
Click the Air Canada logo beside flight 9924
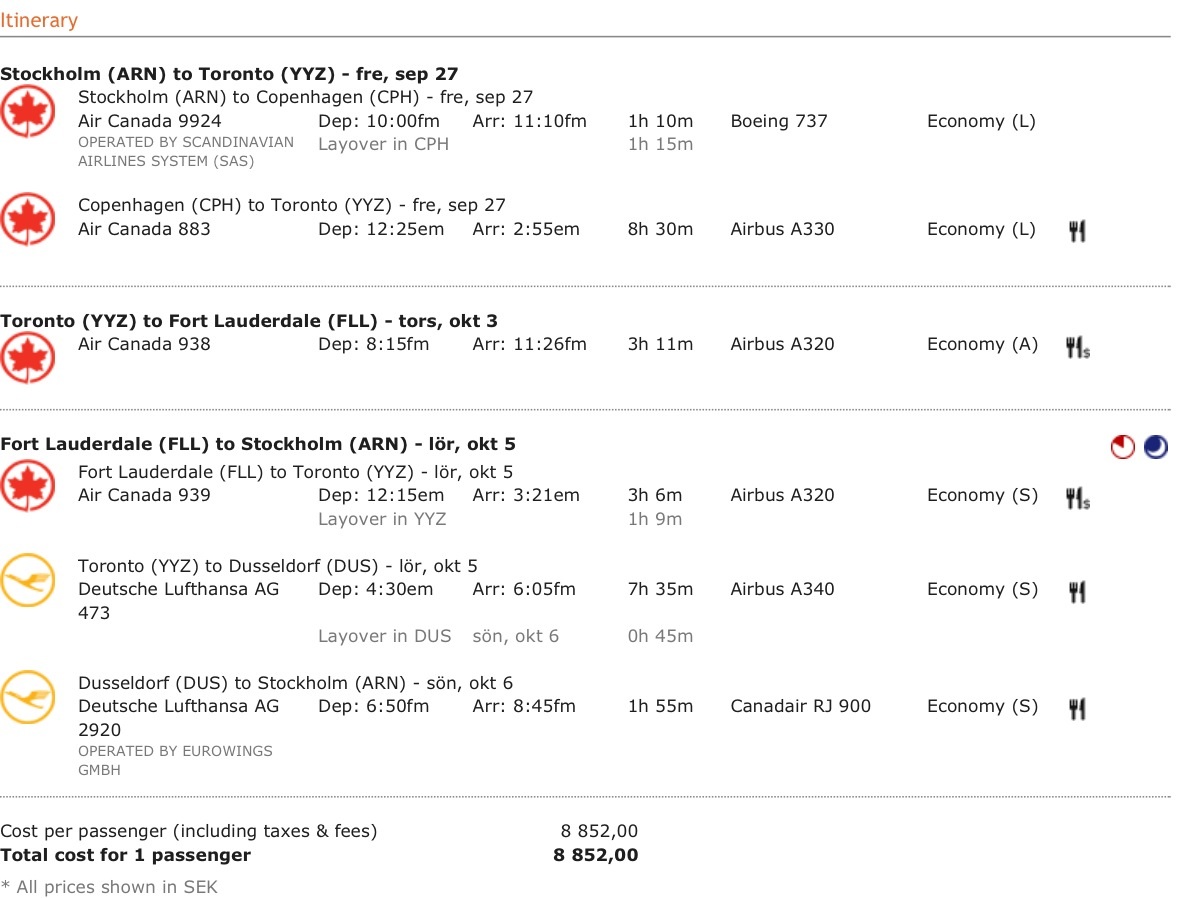28,112
